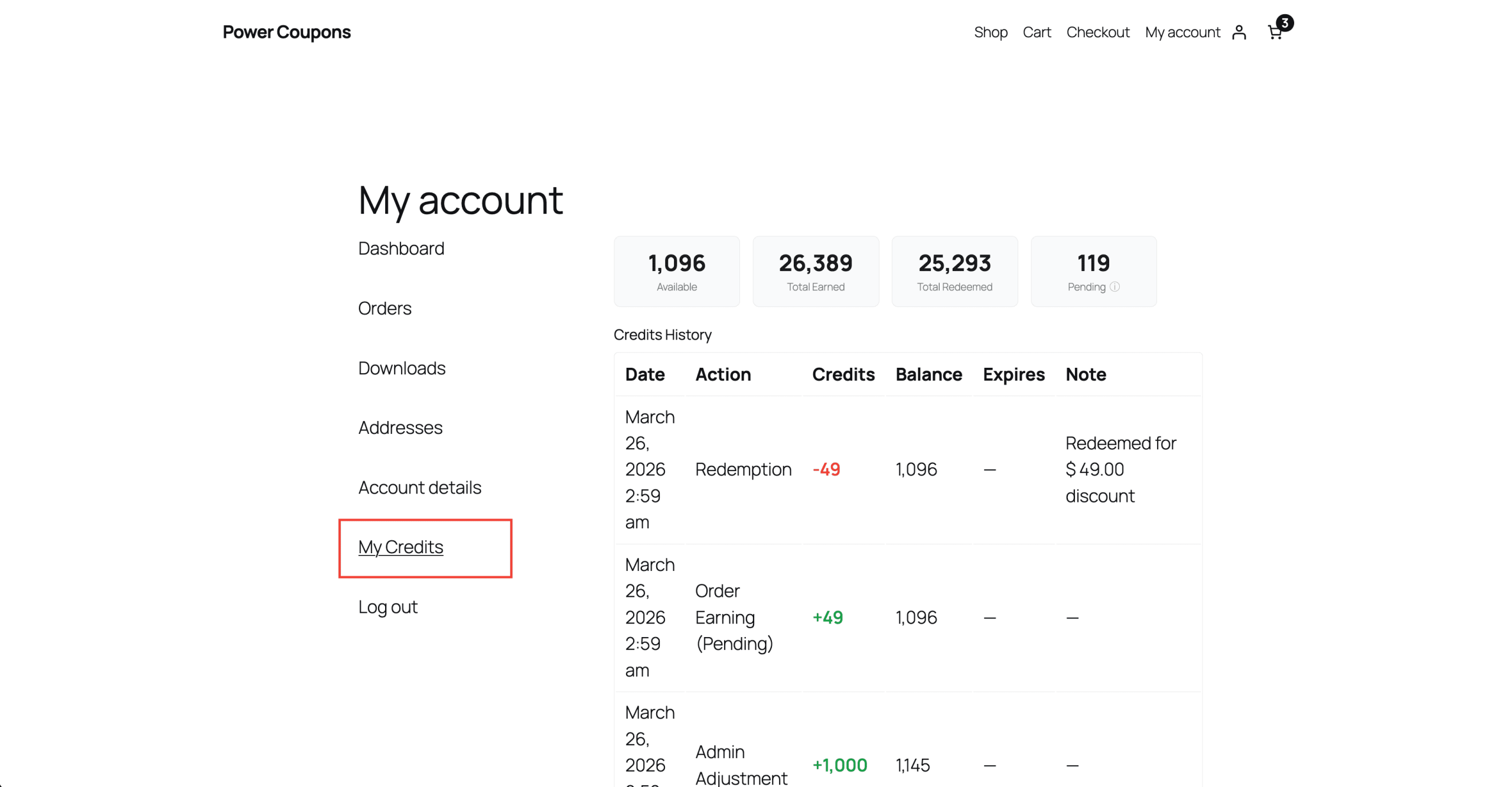
Task: Click the cart badge showing 3 items
Action: (1285, 23)
